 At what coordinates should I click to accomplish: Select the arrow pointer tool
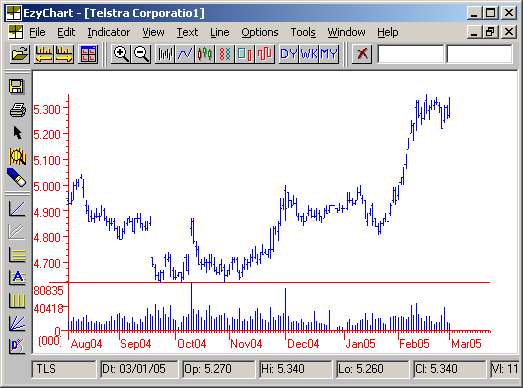tap(17, 132)
